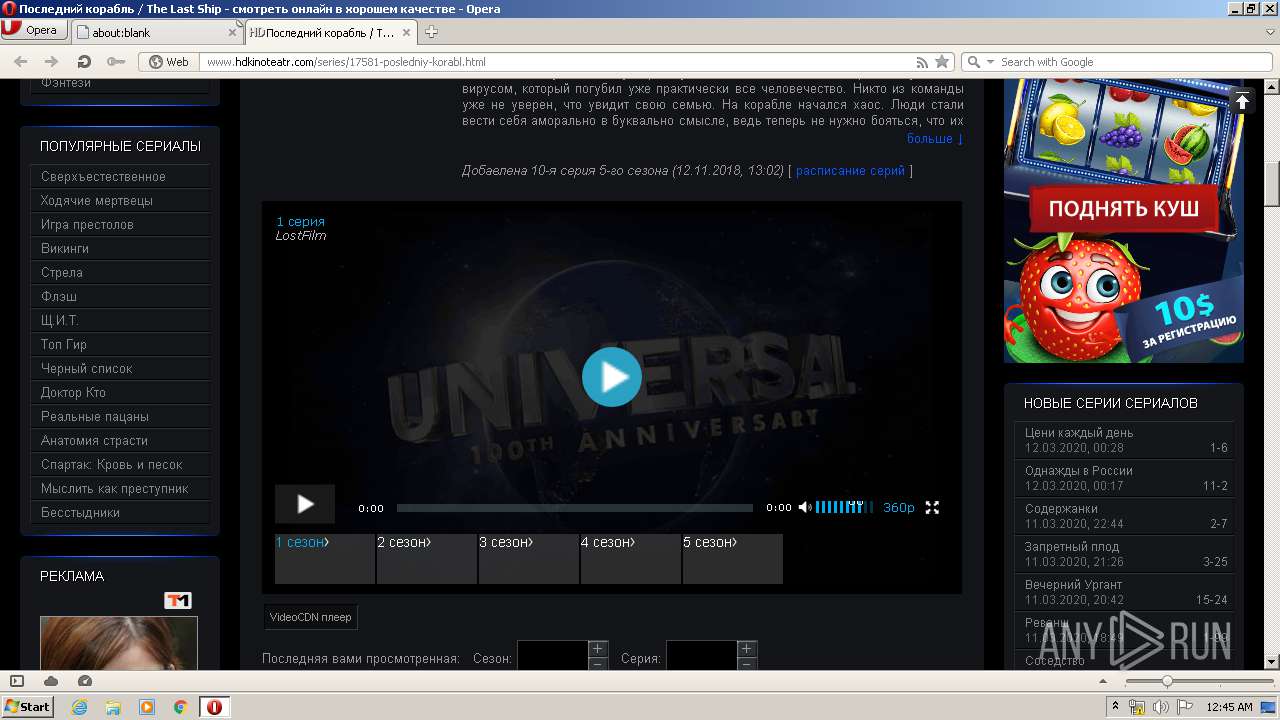The image size is (1280, 720).
Task: Toggle the Opera Turbo speedometer icon
Action: coord(85,681)
